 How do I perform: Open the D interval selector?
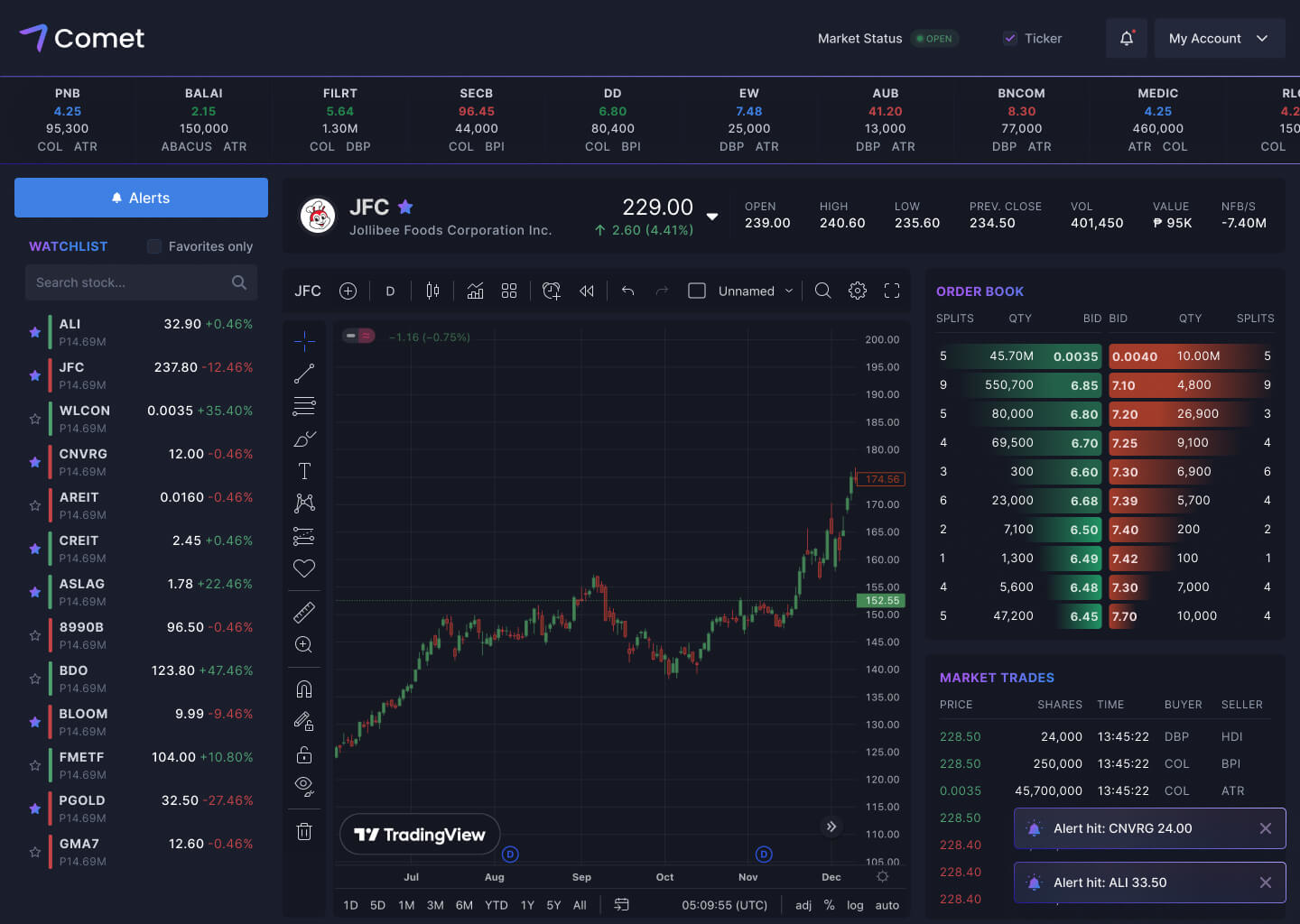click(x=390, y=291)
